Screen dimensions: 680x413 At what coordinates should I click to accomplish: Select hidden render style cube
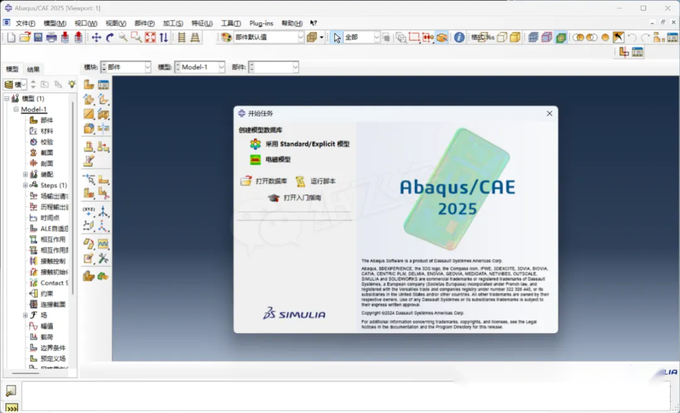tap(502, 37)
